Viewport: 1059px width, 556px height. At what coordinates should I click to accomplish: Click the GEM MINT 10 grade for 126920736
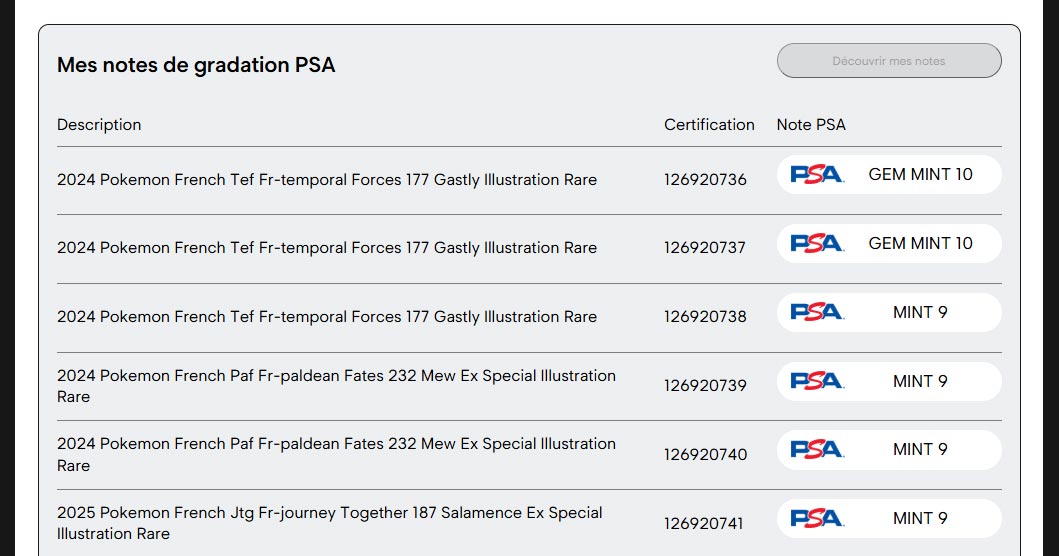[x=920, y=174]
